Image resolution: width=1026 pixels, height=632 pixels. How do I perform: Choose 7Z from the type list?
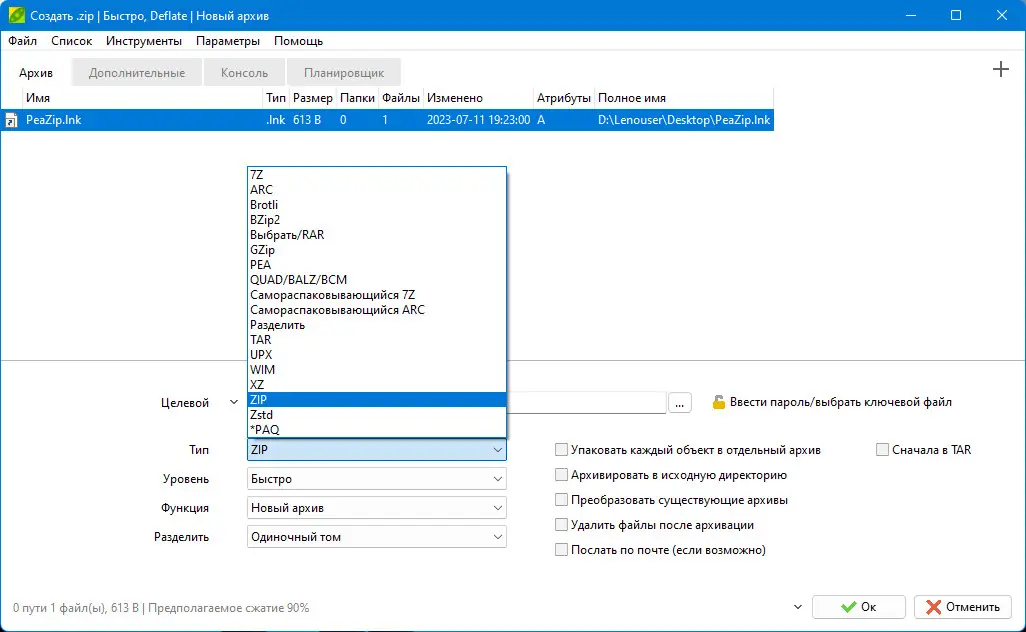376,175
